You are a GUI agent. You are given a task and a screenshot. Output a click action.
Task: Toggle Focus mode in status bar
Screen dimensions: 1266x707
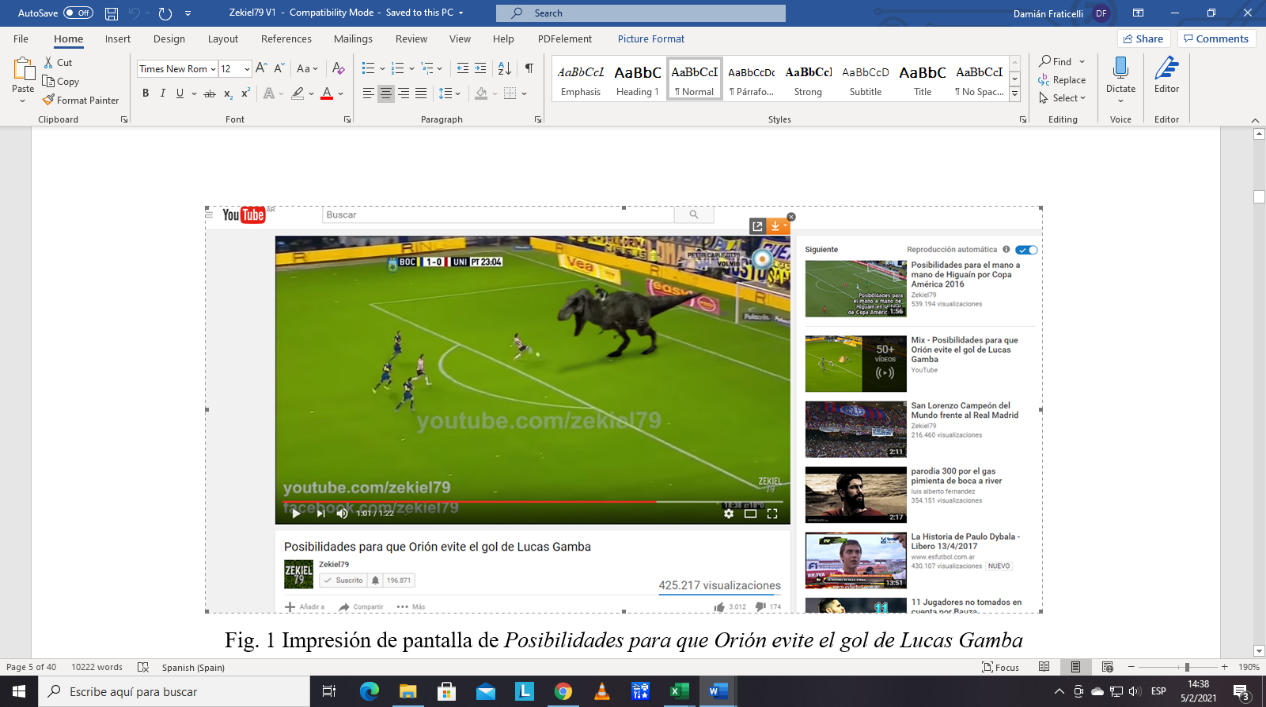(x=1000, y=667)
